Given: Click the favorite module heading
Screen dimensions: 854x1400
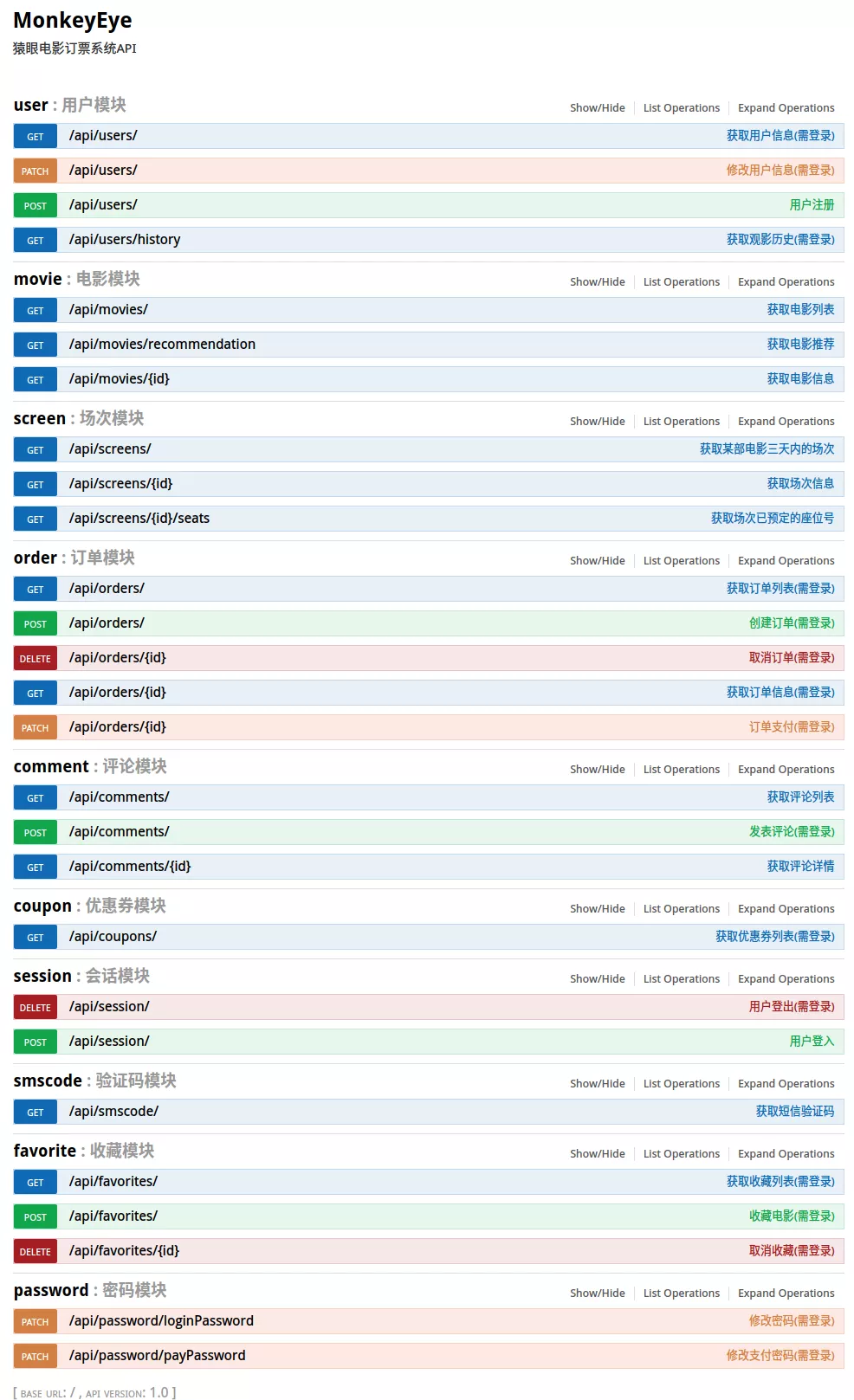Looking at the screenshot, I should [84, 1151].
